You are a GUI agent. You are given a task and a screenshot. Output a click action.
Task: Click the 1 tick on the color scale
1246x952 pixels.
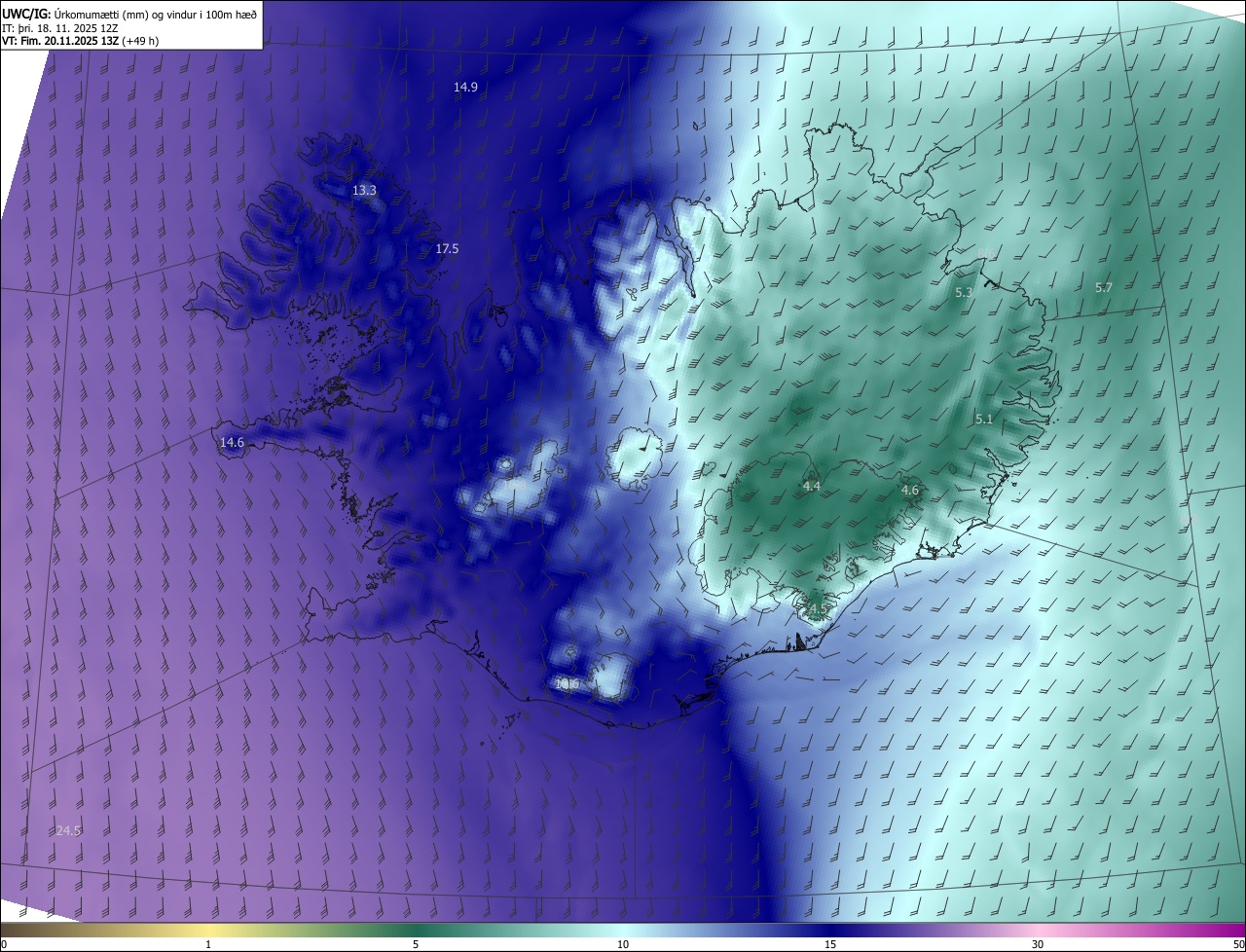[x=209, y=944]
